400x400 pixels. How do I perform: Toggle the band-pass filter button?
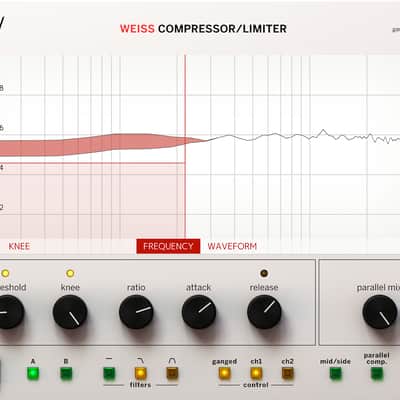click(172, 374)
